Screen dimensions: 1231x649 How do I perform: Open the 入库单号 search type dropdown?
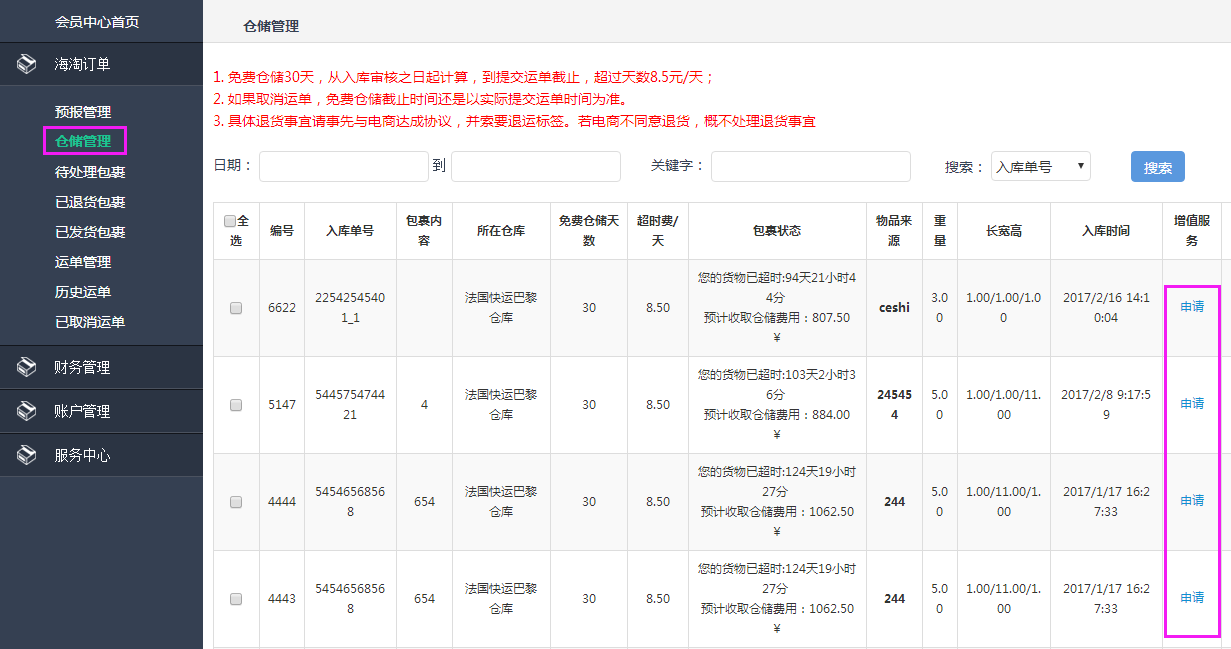tap(1040, 167)
